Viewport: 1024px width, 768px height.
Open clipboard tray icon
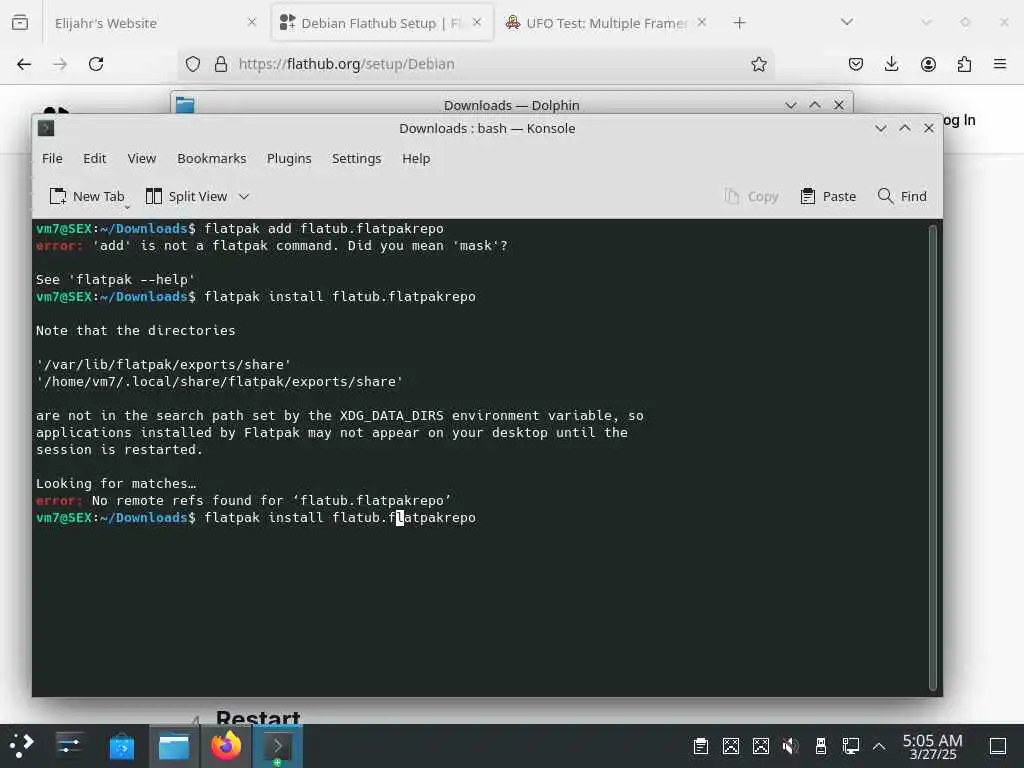701,746
